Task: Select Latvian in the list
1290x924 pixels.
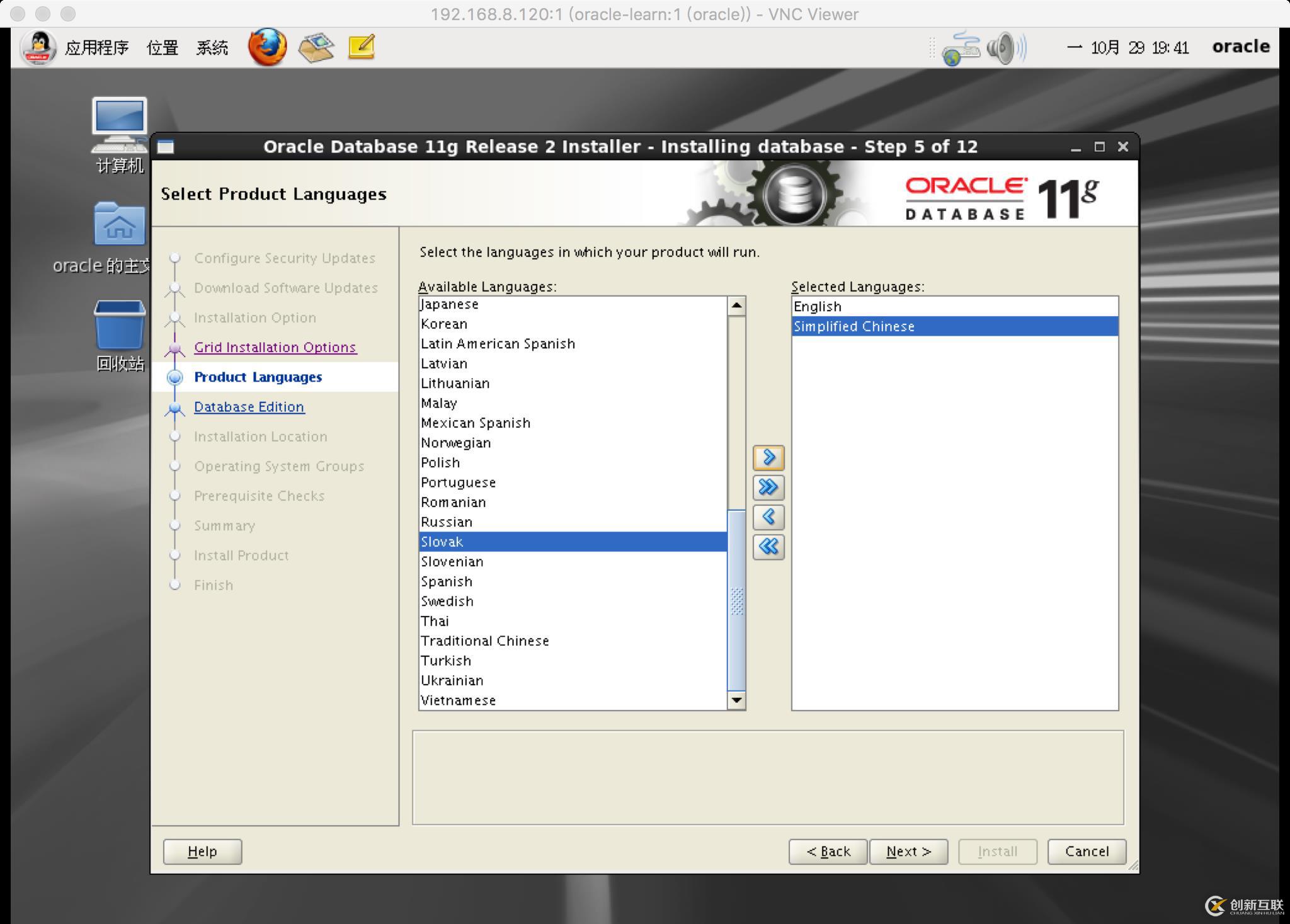Action: (x=573, y=363)
